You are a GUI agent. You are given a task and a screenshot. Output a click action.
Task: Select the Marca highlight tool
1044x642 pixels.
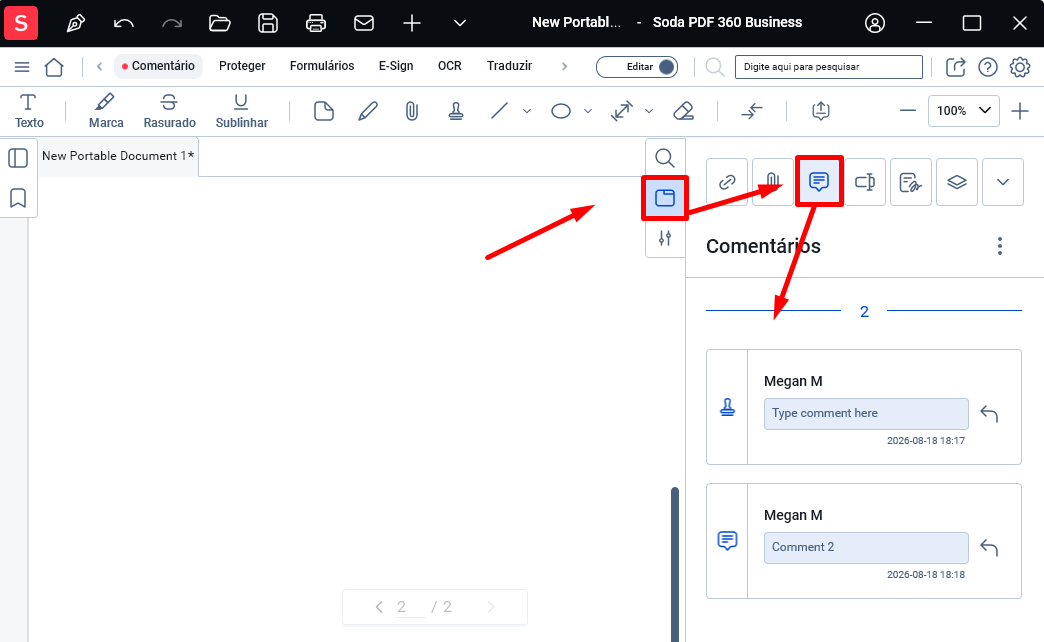(106, 111)
